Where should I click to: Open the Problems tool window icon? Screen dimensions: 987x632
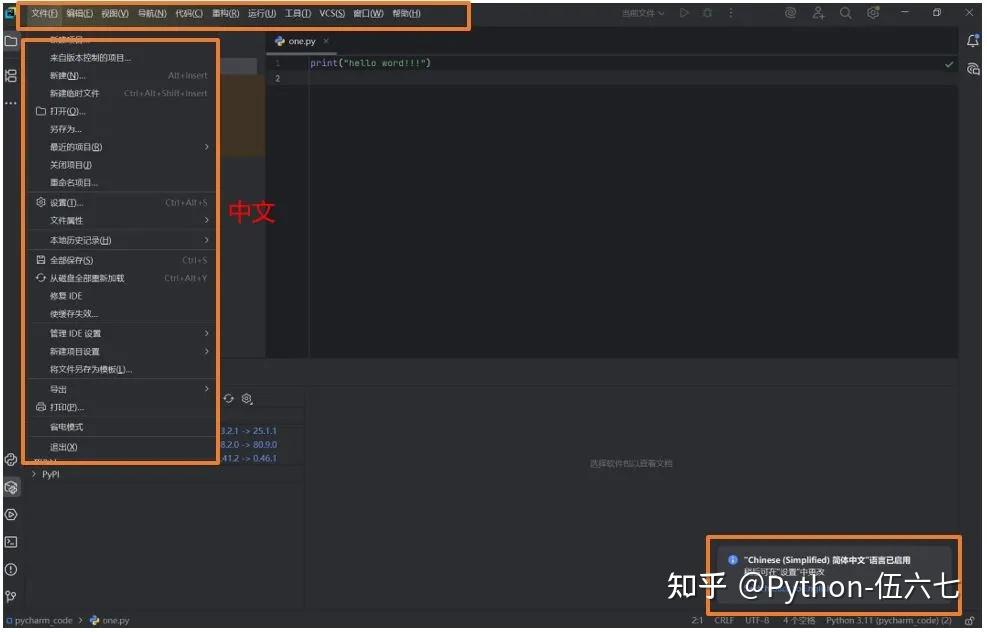point(11,569)
